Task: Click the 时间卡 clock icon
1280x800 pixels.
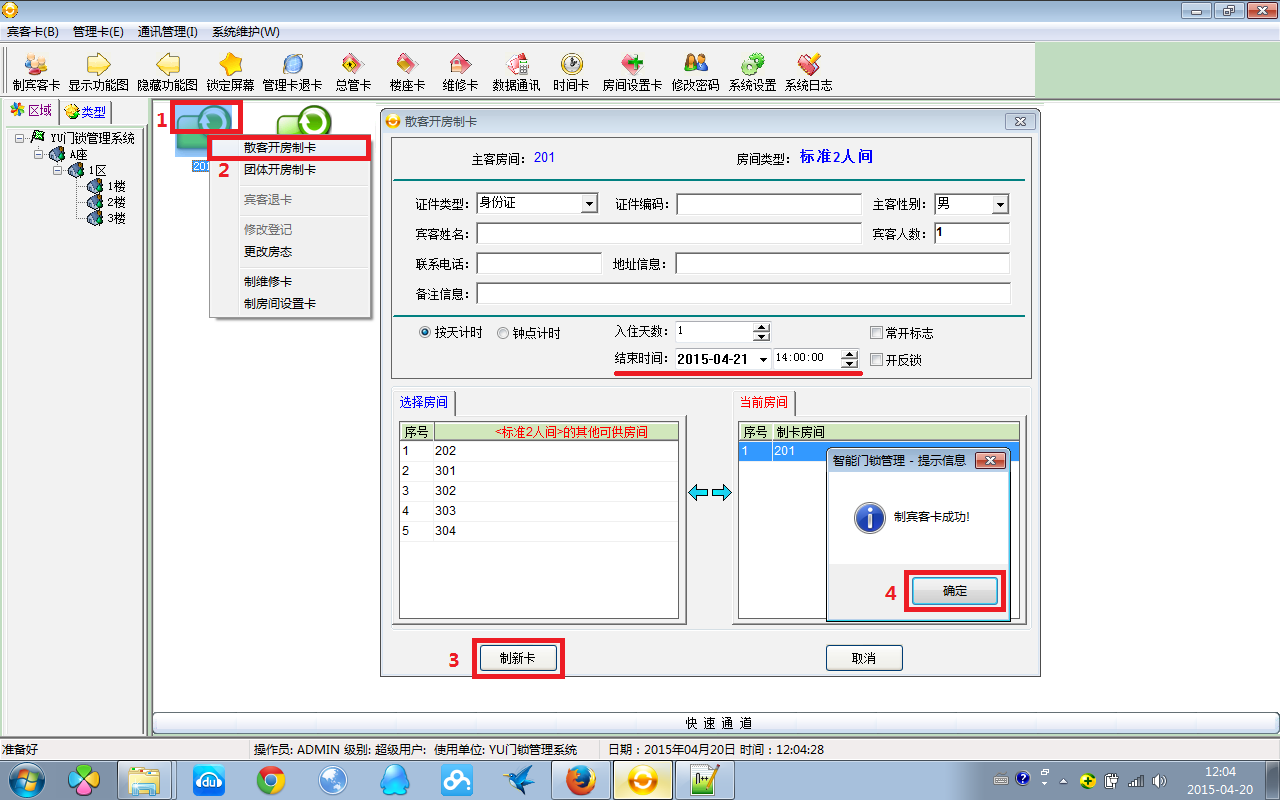Action: click(x=571, y=65)
